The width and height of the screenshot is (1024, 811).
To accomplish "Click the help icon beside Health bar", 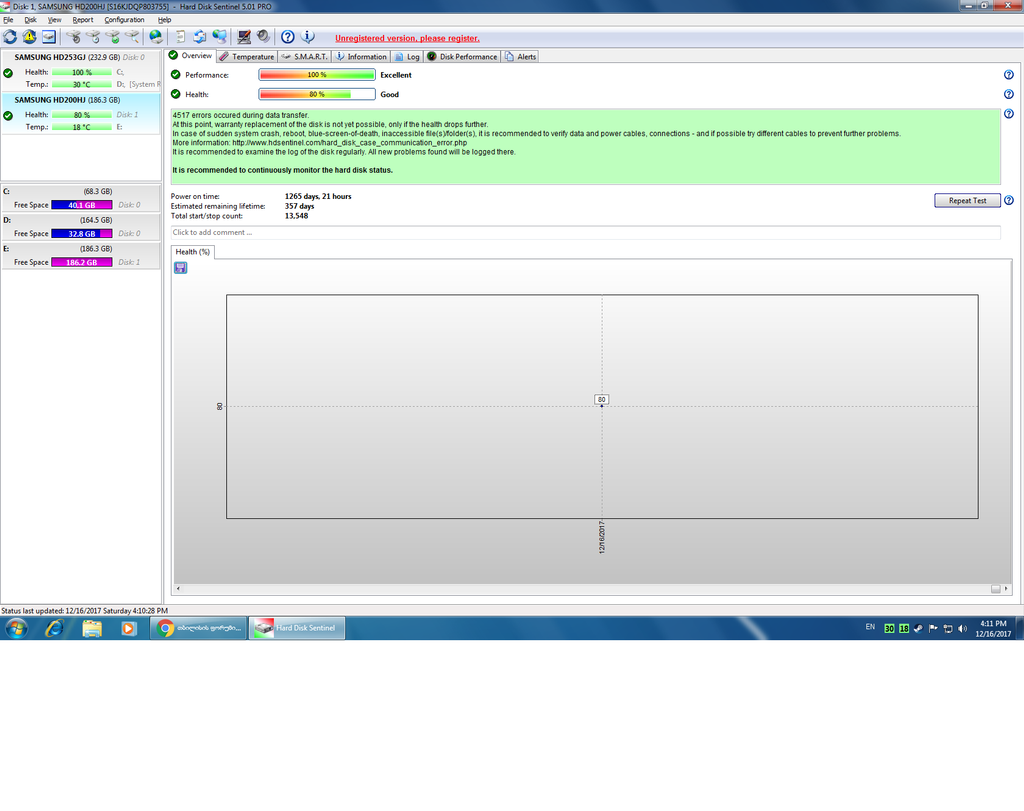I will pyautogui.click(x=1008, y=95).
